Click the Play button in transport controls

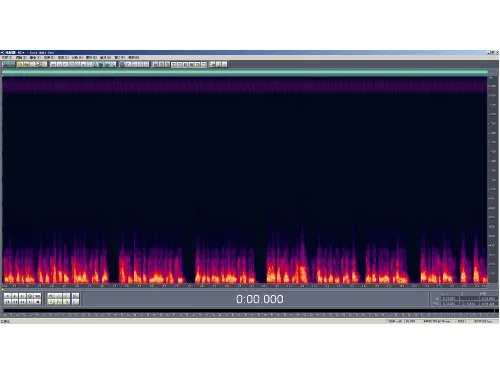tap(15, 296)
